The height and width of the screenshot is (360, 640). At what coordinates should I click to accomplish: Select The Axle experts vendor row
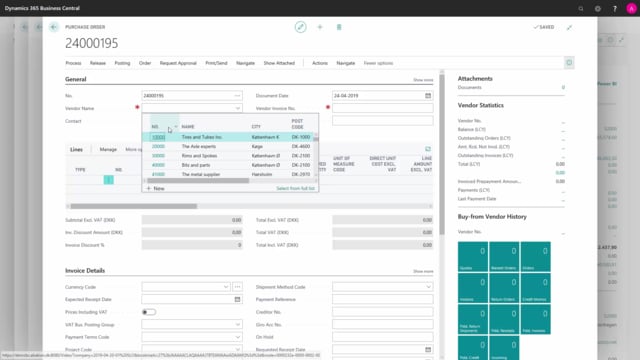(x=229, y=146)
